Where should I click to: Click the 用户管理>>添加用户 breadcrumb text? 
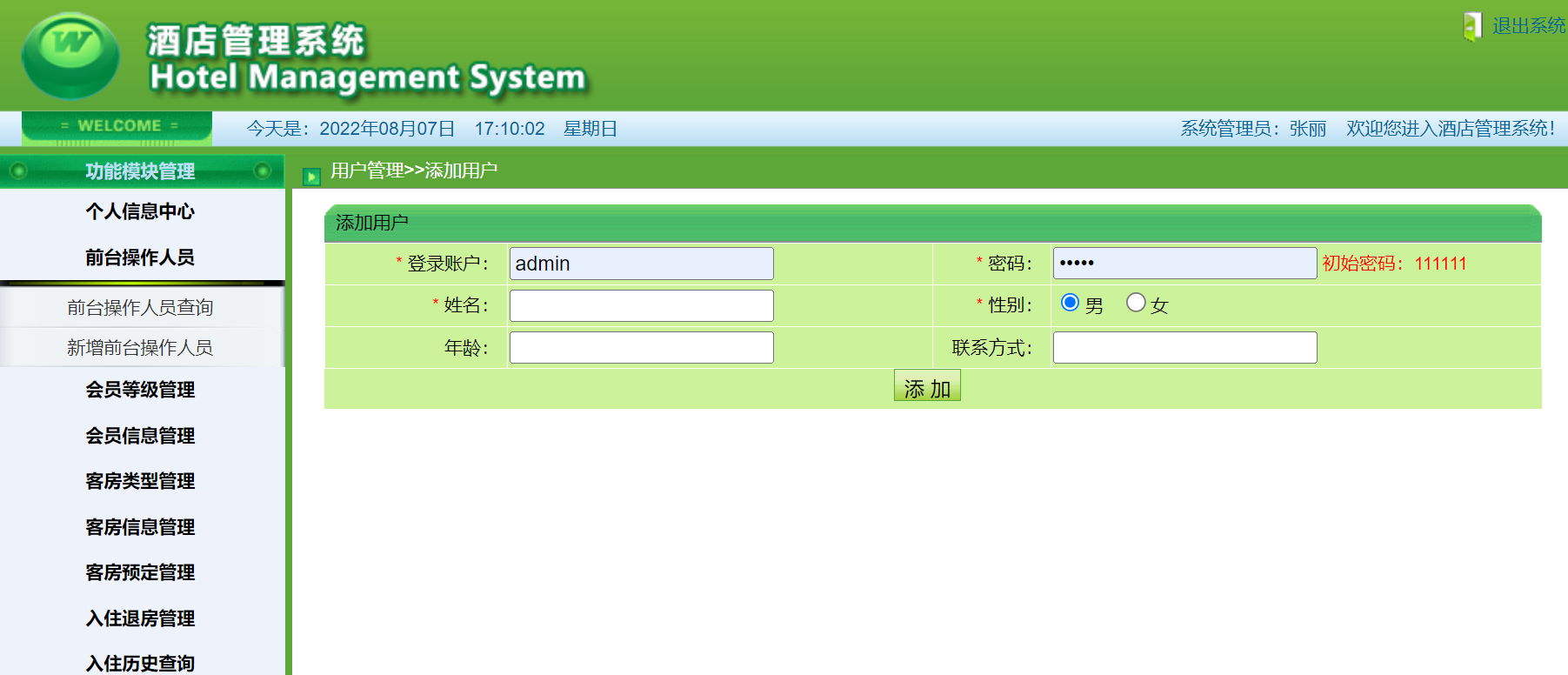(x=414, y=170)
